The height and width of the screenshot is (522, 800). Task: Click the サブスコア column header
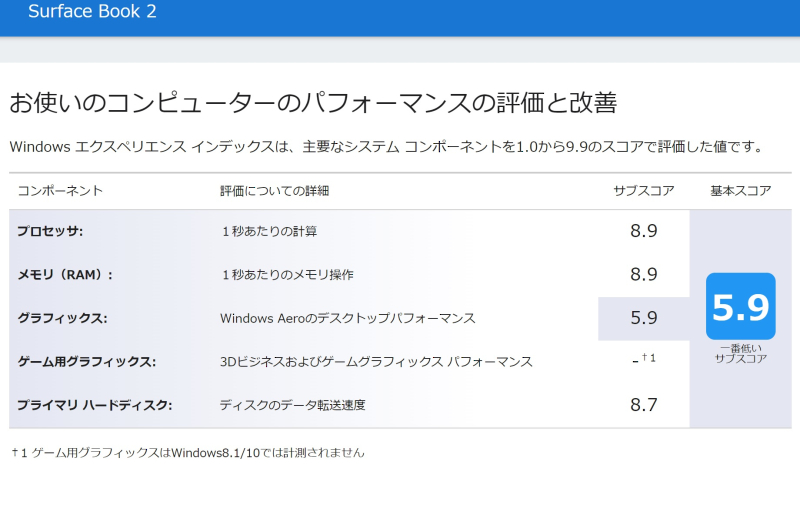pos(644,191)
